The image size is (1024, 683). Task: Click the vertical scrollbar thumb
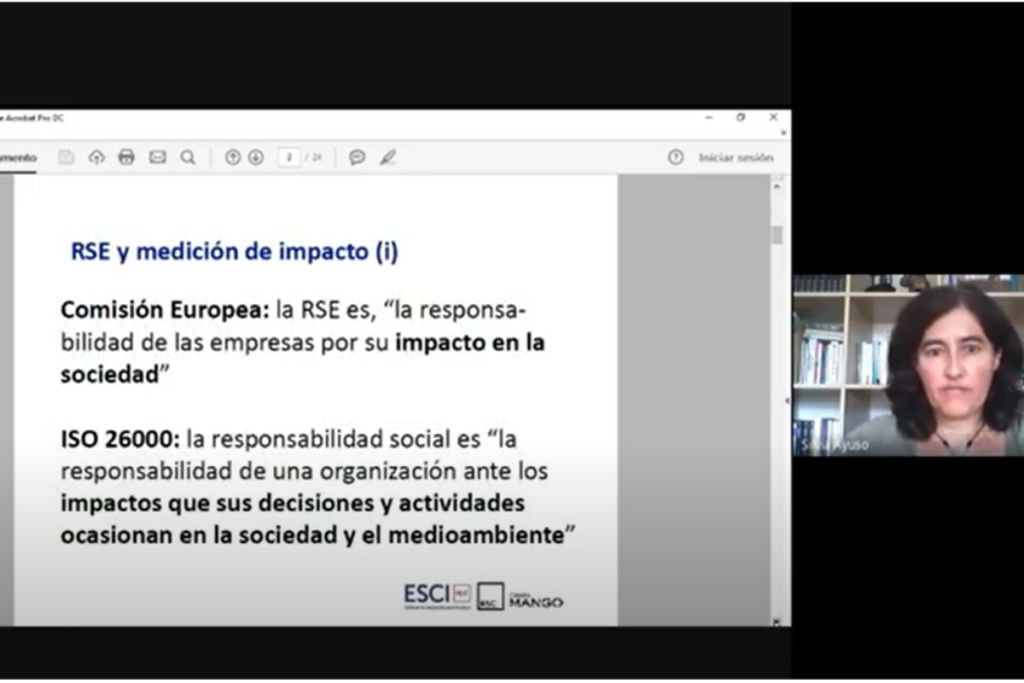point(777,235)
